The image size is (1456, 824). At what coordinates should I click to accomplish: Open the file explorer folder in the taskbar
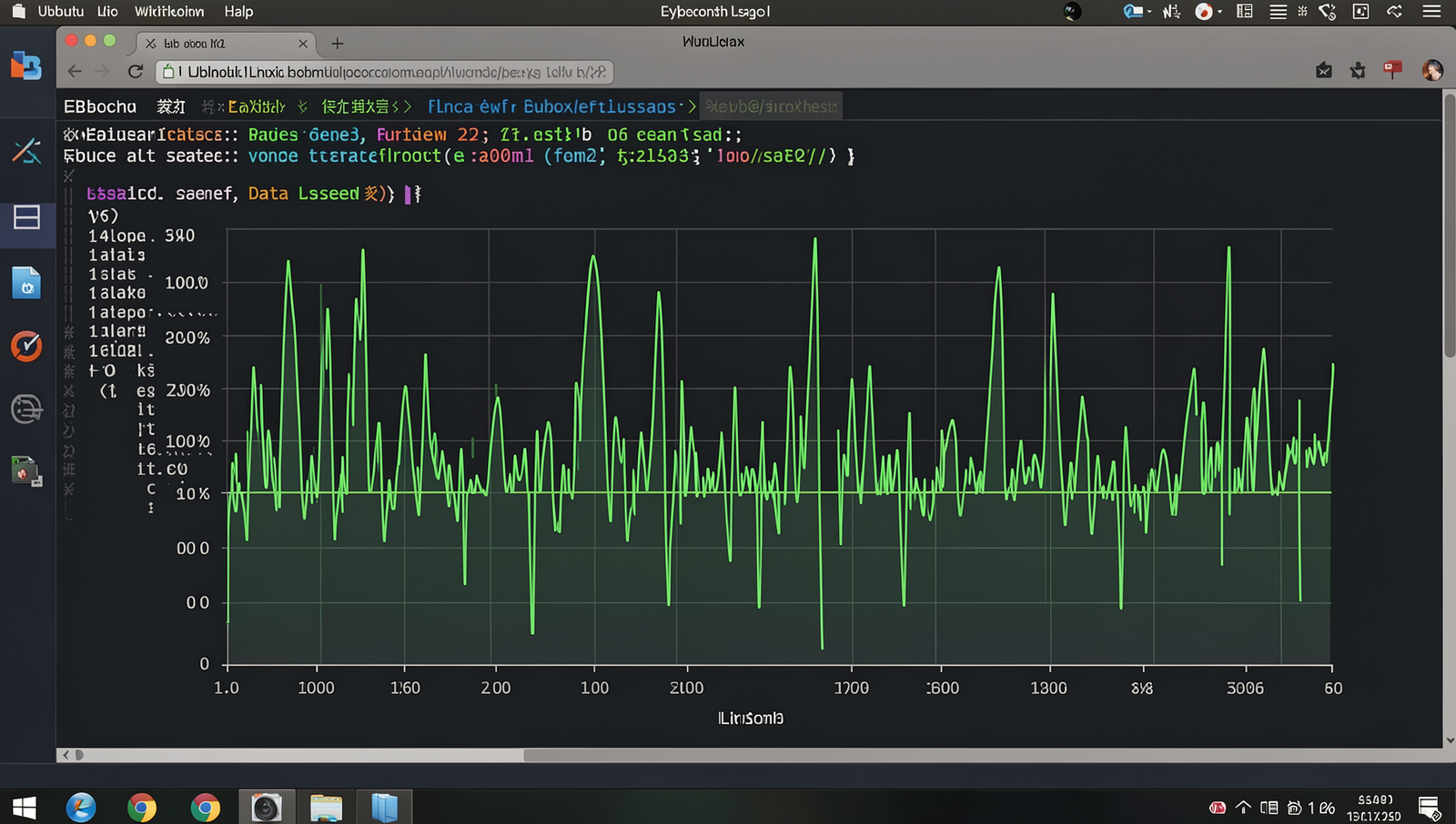[326, 808]
